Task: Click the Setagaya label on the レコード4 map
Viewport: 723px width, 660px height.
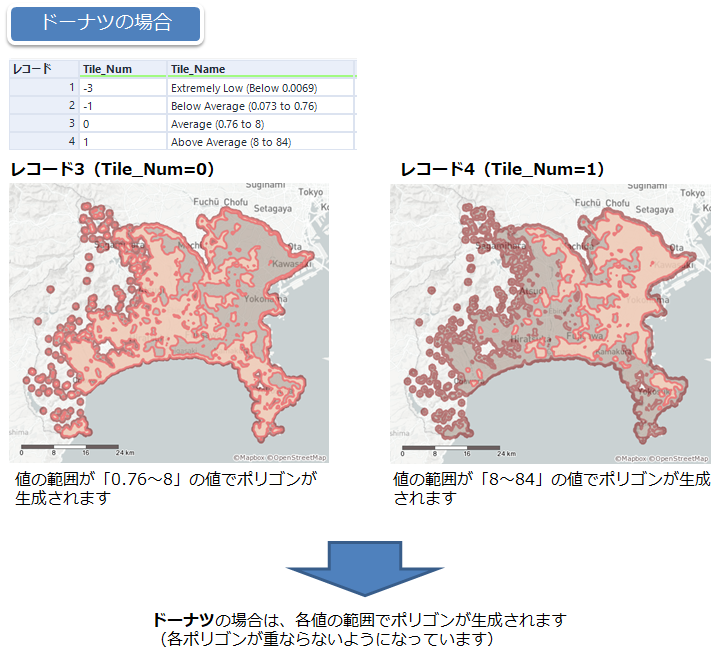Action: click(652, 209)
